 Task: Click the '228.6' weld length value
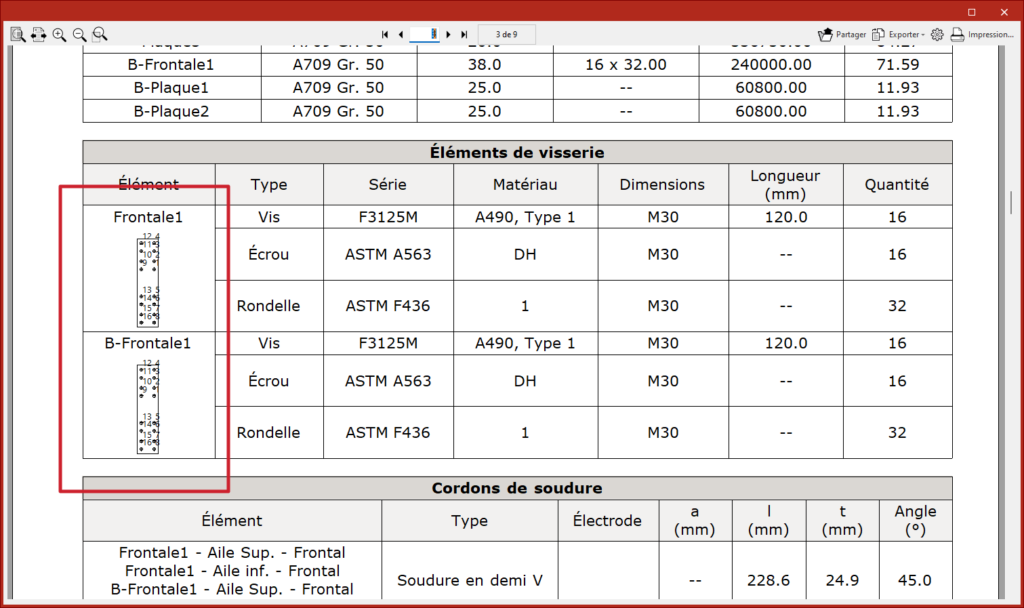click(x=769, y=580)
